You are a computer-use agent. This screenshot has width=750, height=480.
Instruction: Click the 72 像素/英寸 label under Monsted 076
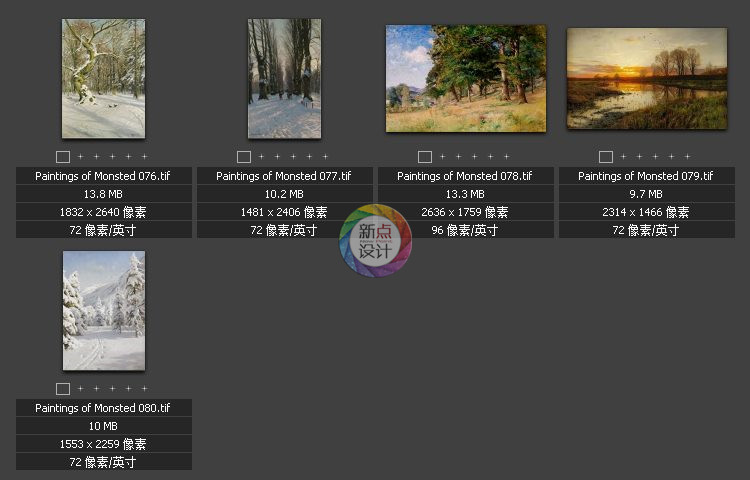pos(103,230)
